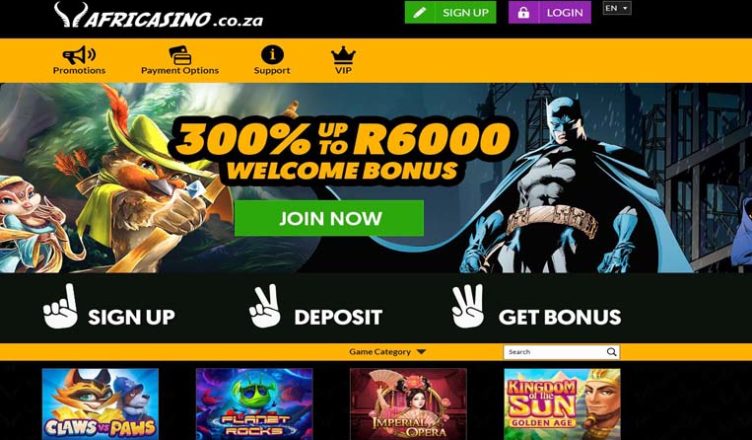Click the three-finger Get Bonus icon
The width and height of the screenshot is (752, 440).
click(x=468, y=307)
